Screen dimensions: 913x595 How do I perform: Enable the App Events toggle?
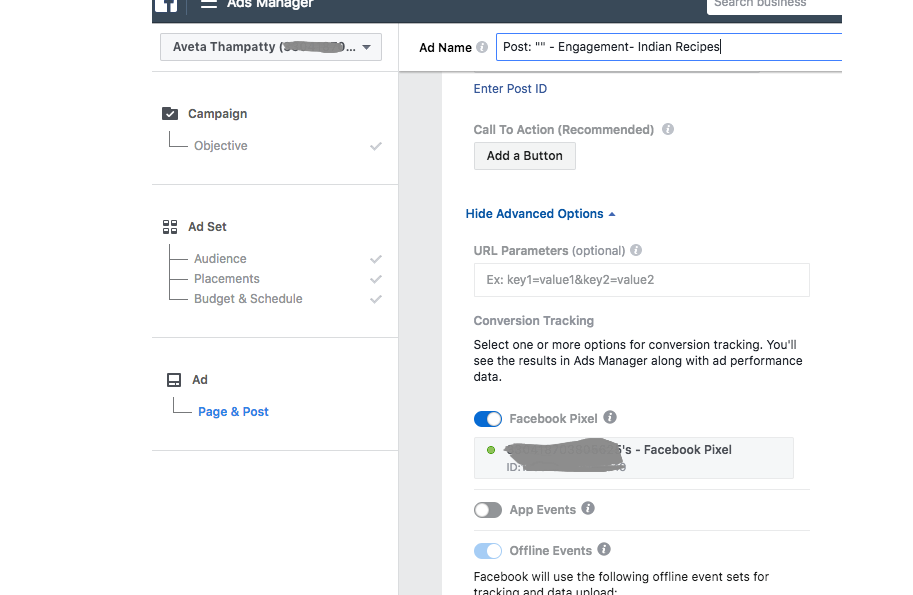(488, 510)
